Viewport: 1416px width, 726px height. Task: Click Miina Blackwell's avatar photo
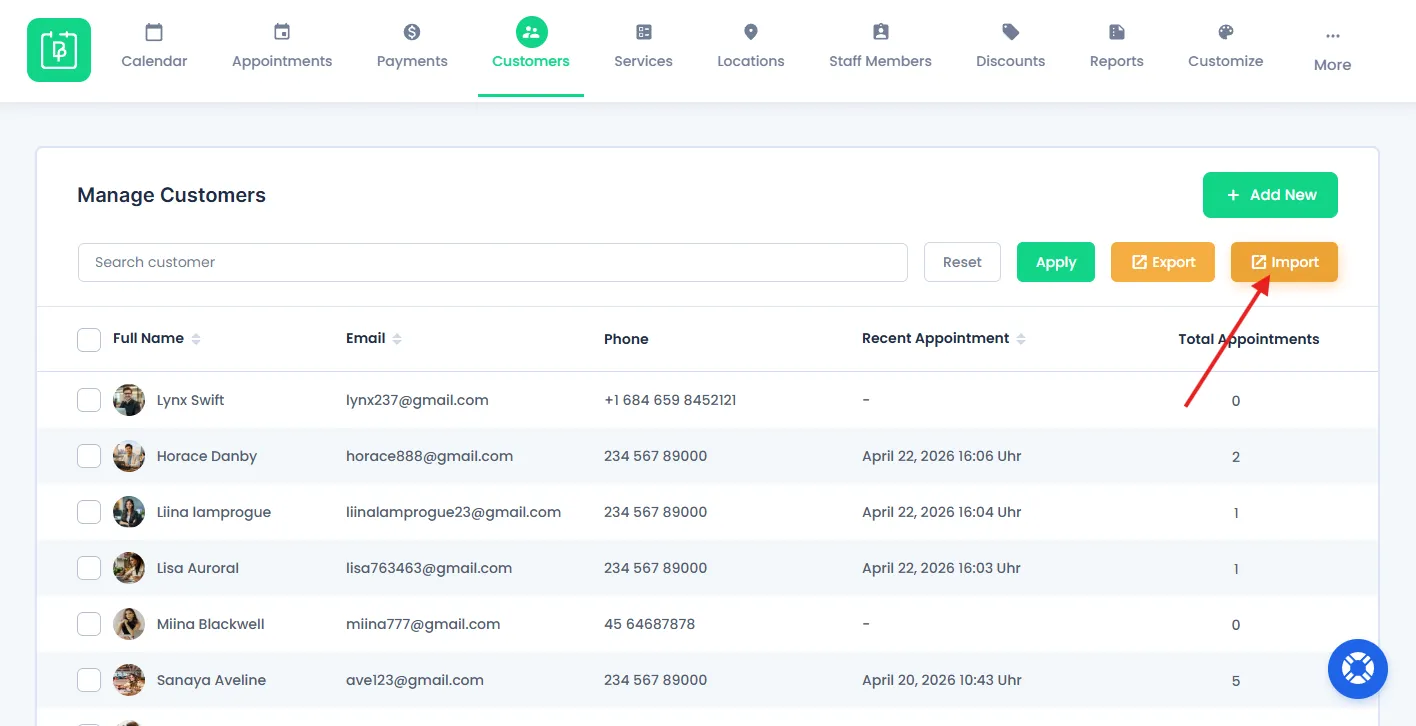point(129,624)
